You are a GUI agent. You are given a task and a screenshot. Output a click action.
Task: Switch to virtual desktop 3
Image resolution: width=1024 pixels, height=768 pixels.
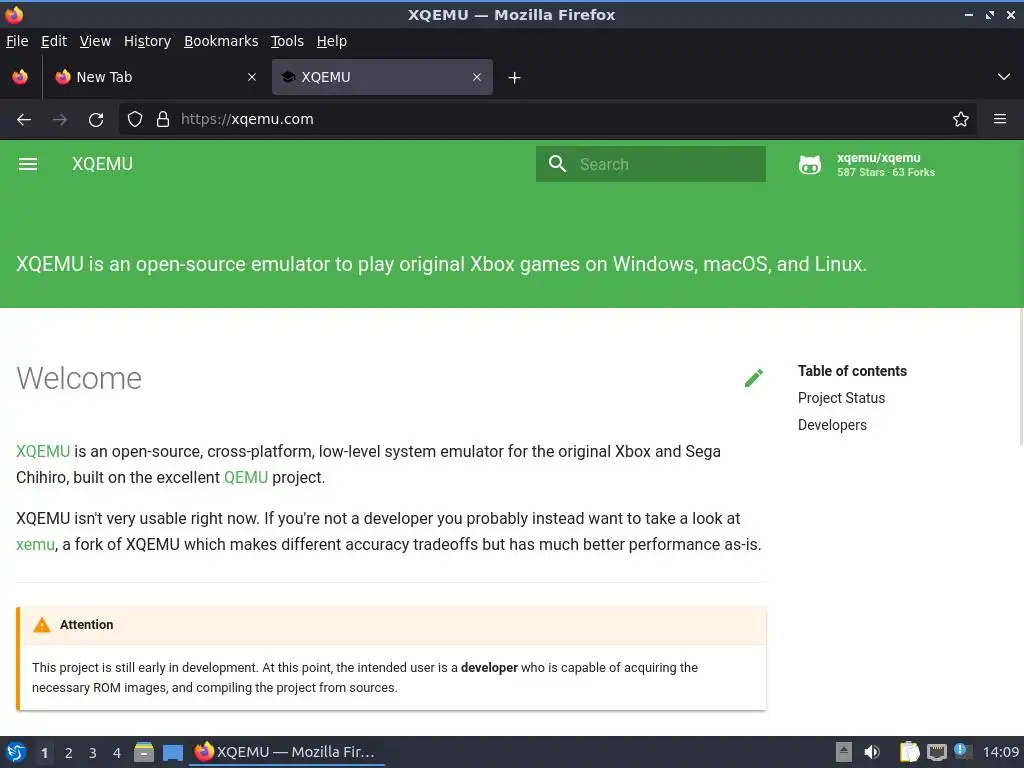pyautogui.click(x=93, y=753)
